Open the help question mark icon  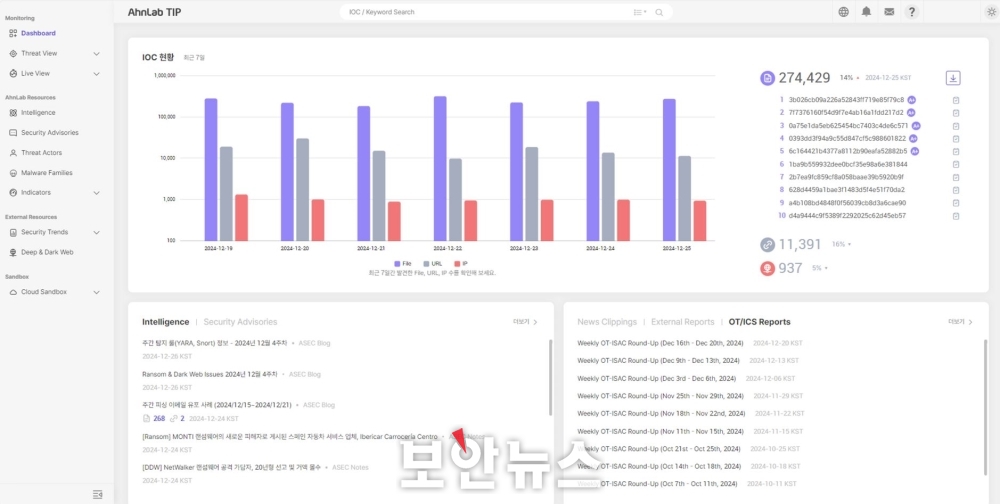pyautogui.click(x=912, y=11)
